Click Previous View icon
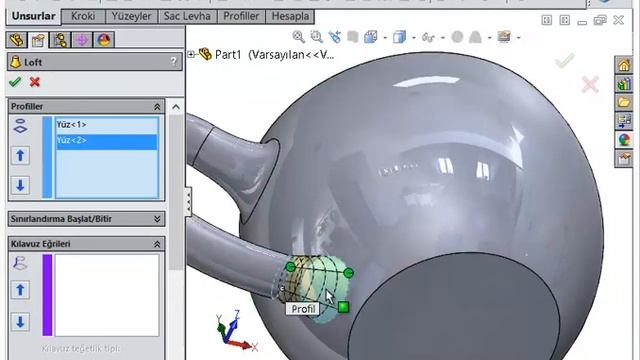Viewport: 640px width, 360px height. coord(335,37)
